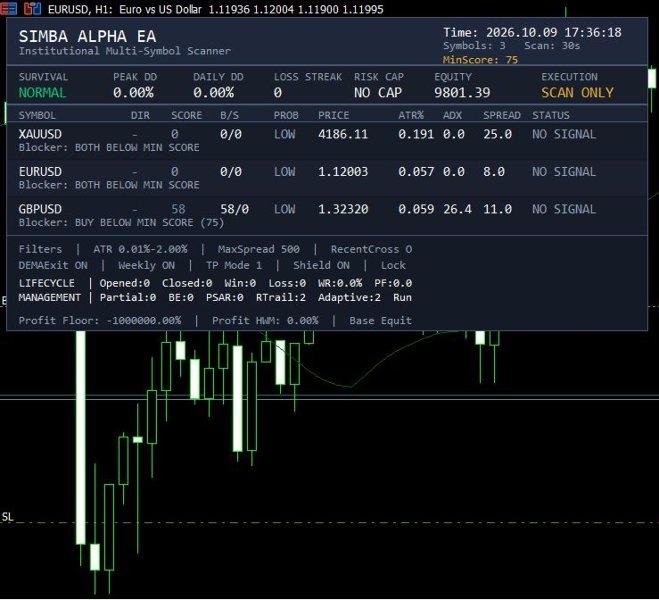Click the TP Mode 1 setting
Viewport: 659px width, 600px height.
click(x=234, y=266)
